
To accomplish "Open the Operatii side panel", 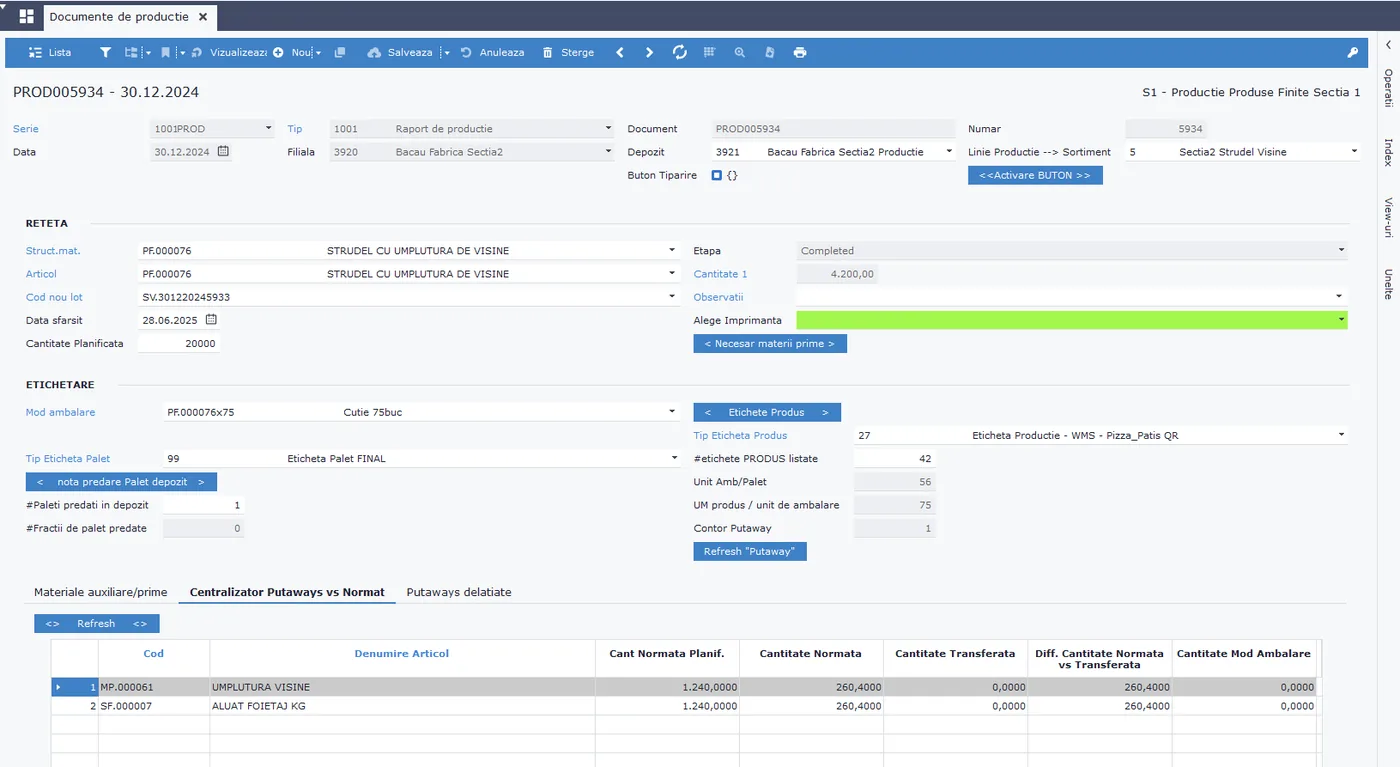I will (x=1388, y=89).
